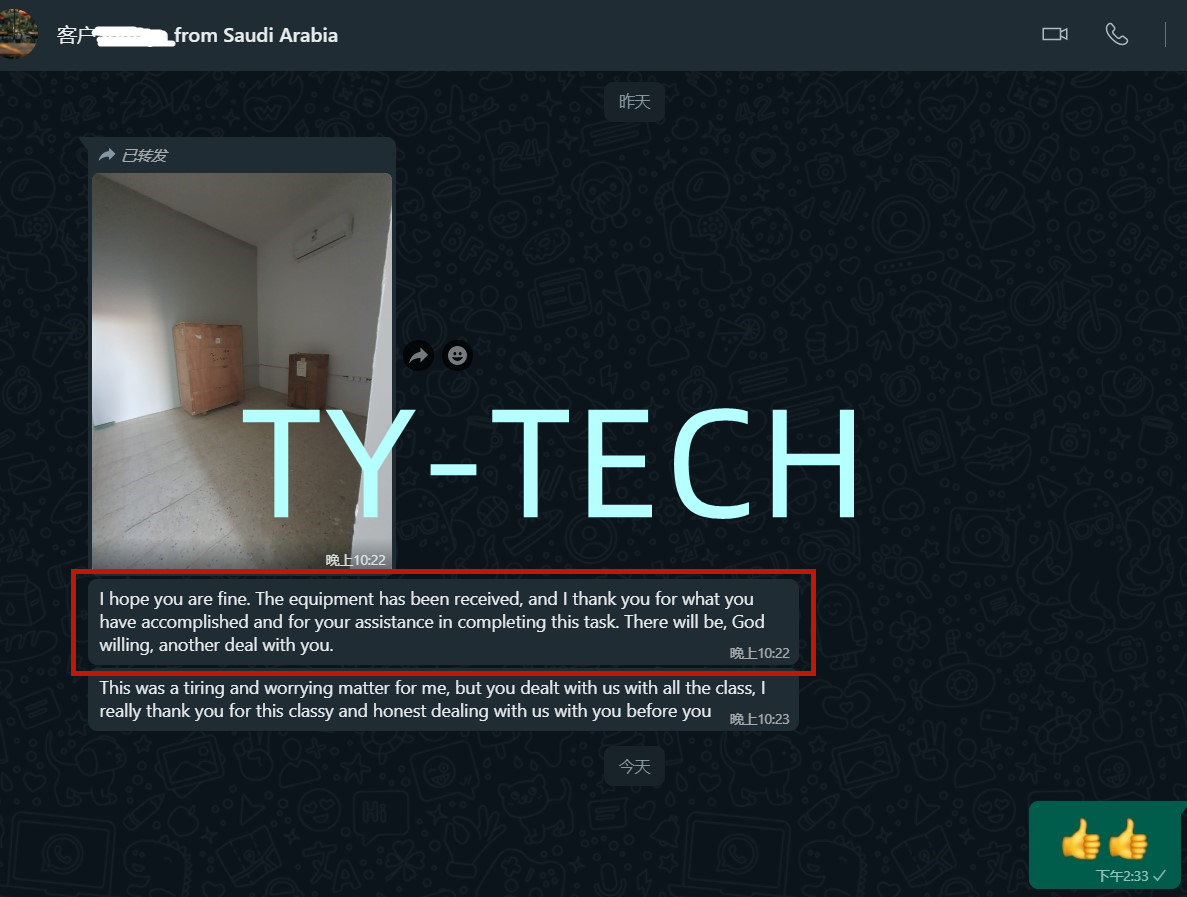Image resolution: width=1187 pixels, height=897 pixels.
Task: Click the 晚上10:22 timestamp on the photo
Action: click(x=356, y=559)
